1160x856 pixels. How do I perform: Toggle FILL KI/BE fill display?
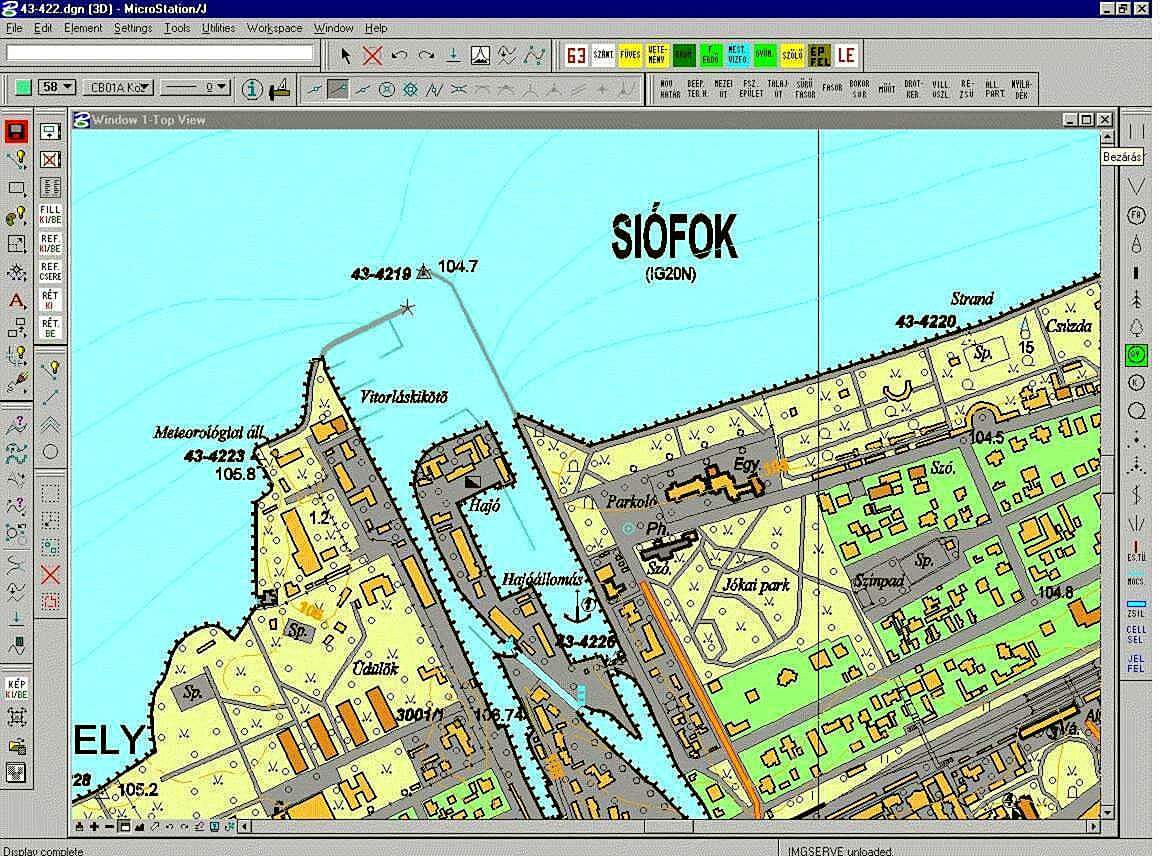[50, 215]
